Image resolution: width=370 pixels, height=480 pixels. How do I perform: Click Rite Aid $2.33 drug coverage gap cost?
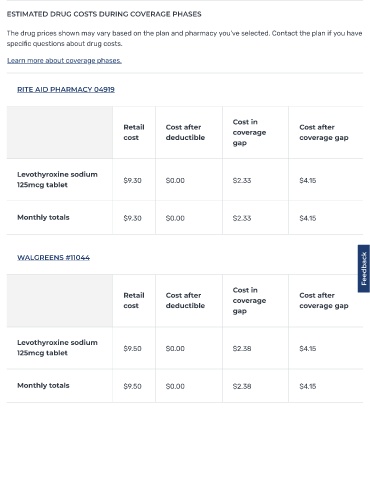(242, 180)
